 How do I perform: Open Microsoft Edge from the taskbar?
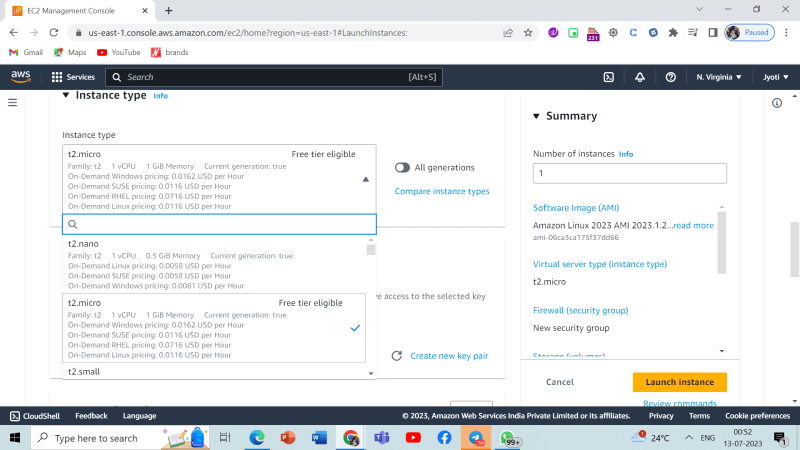click(257, 438)
